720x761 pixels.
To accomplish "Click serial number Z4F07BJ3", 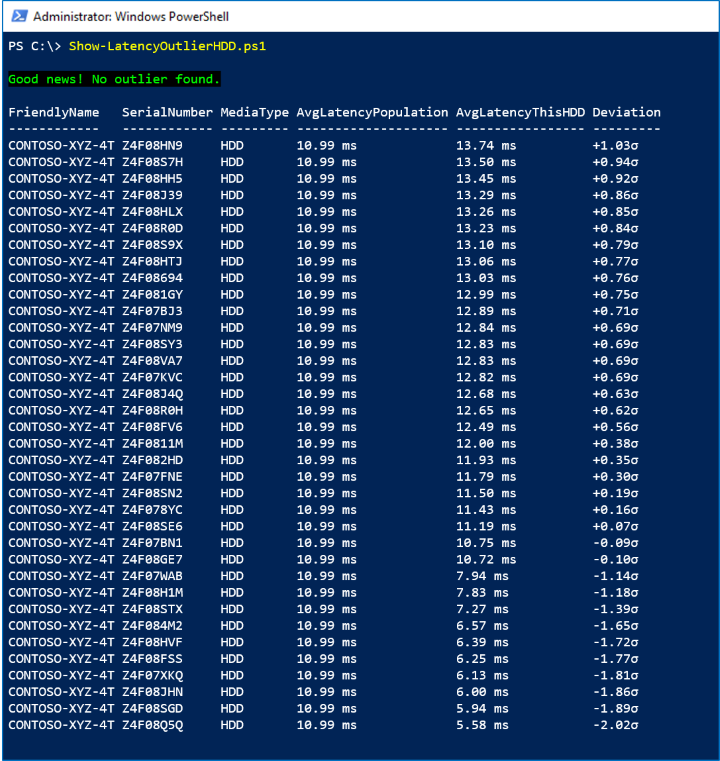I will [x=152, y=311].
